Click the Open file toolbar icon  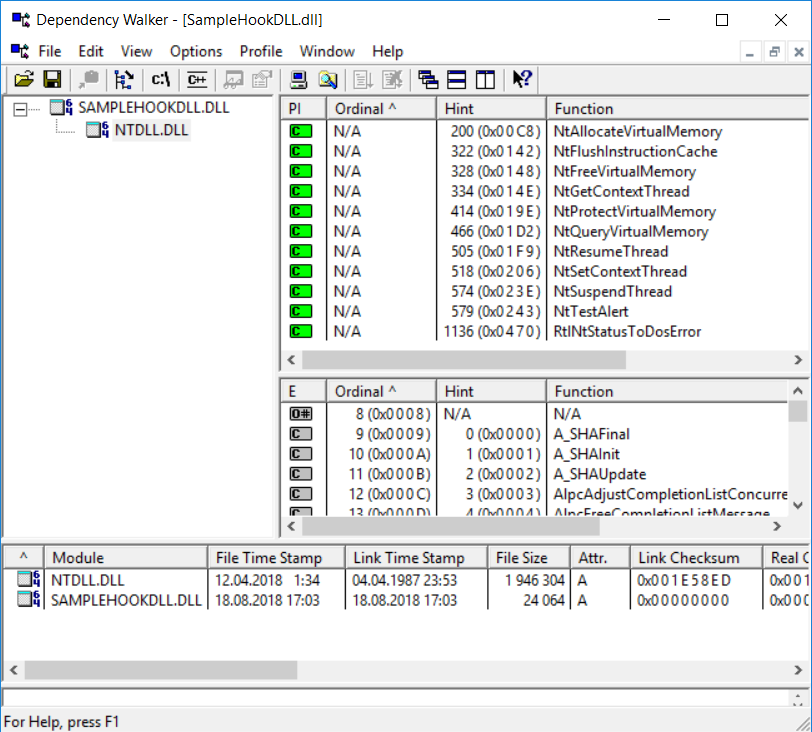pyautogui.click(x=24, y=79)
